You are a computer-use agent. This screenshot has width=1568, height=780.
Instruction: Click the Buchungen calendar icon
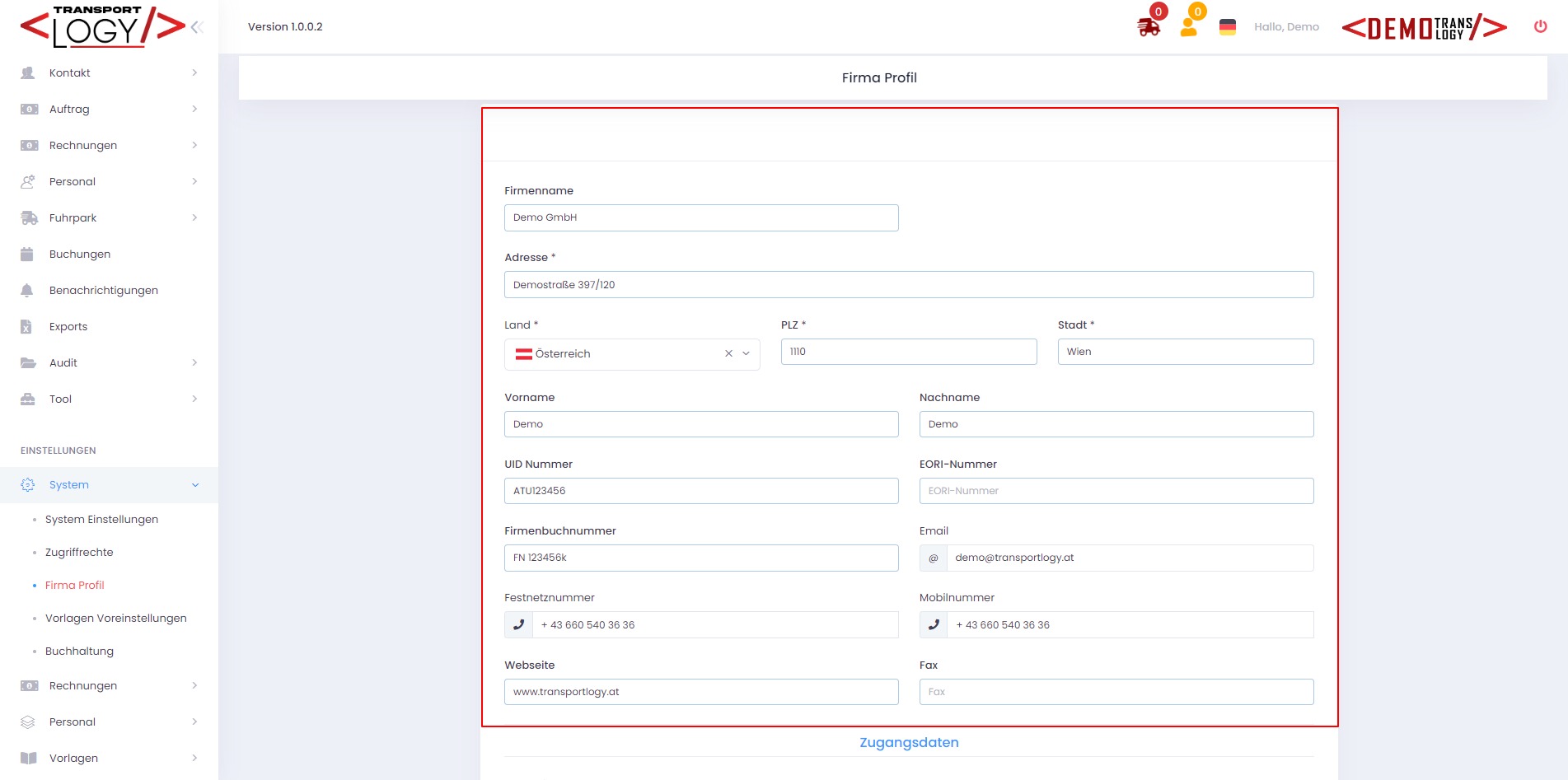(x=27, y=254)
